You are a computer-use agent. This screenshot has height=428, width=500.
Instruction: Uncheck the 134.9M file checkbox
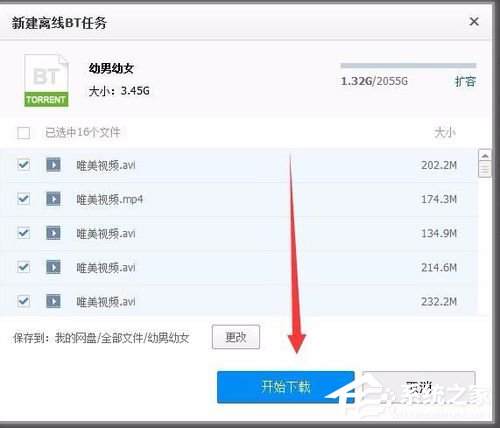click(23, 233)
